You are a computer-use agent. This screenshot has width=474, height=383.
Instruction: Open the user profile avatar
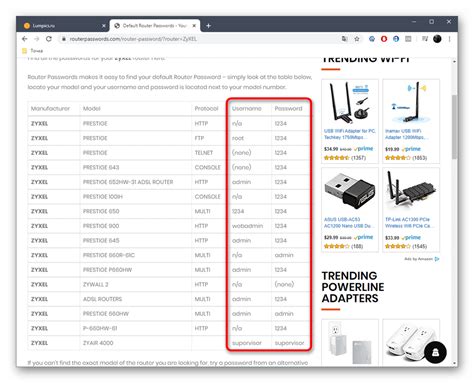[x=437, y=39]
